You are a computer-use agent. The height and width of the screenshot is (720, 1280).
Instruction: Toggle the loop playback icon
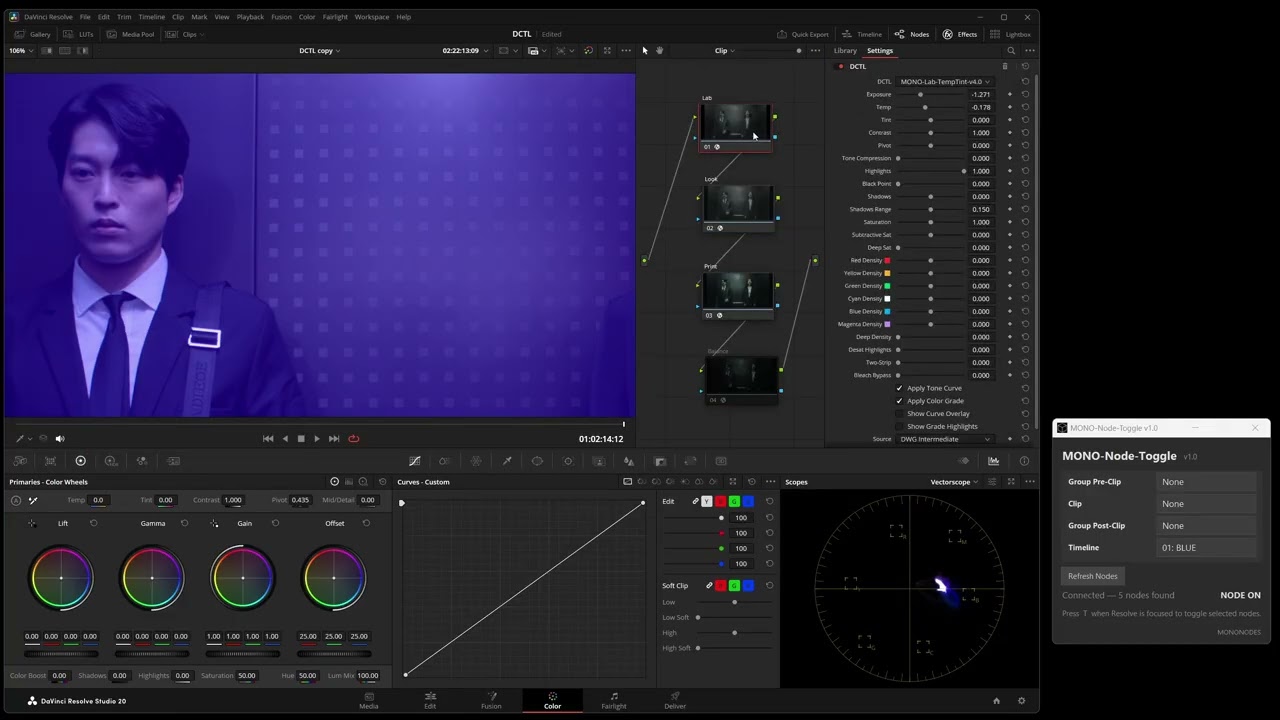click(x=353, y=438)
